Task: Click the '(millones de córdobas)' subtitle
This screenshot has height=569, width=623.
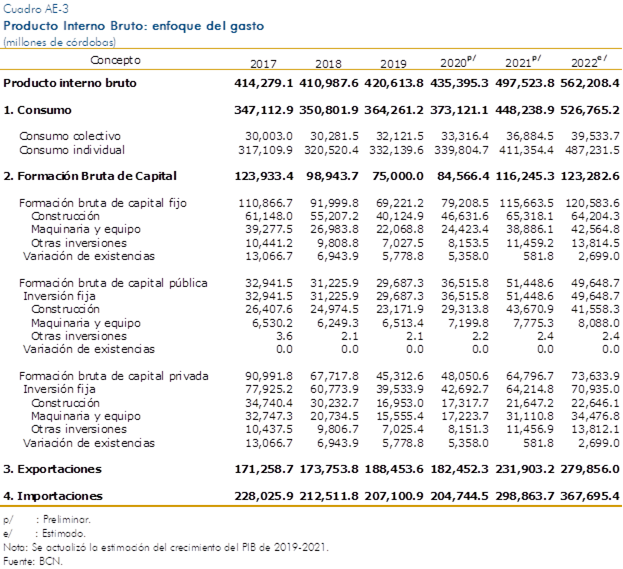Action: pos(60,42)
